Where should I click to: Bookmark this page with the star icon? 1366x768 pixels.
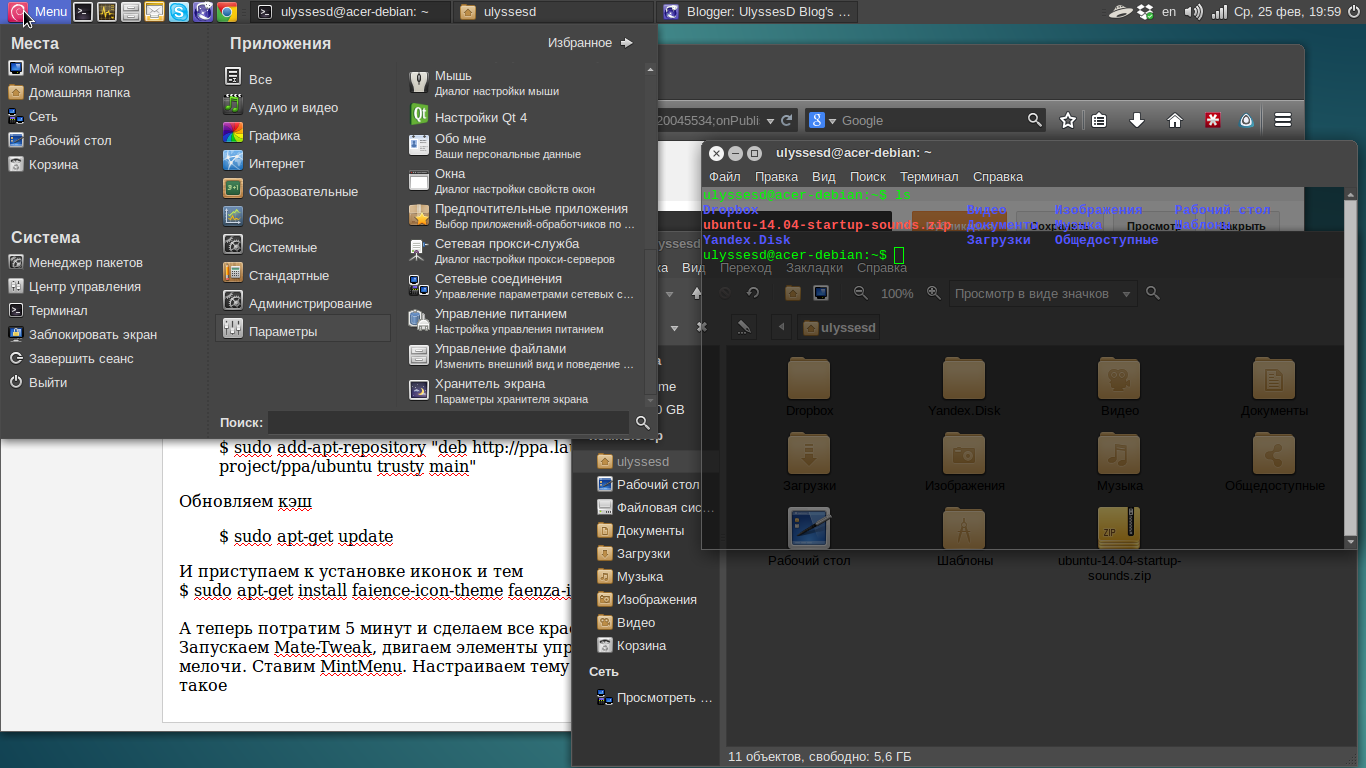(x=1068, y=120)
